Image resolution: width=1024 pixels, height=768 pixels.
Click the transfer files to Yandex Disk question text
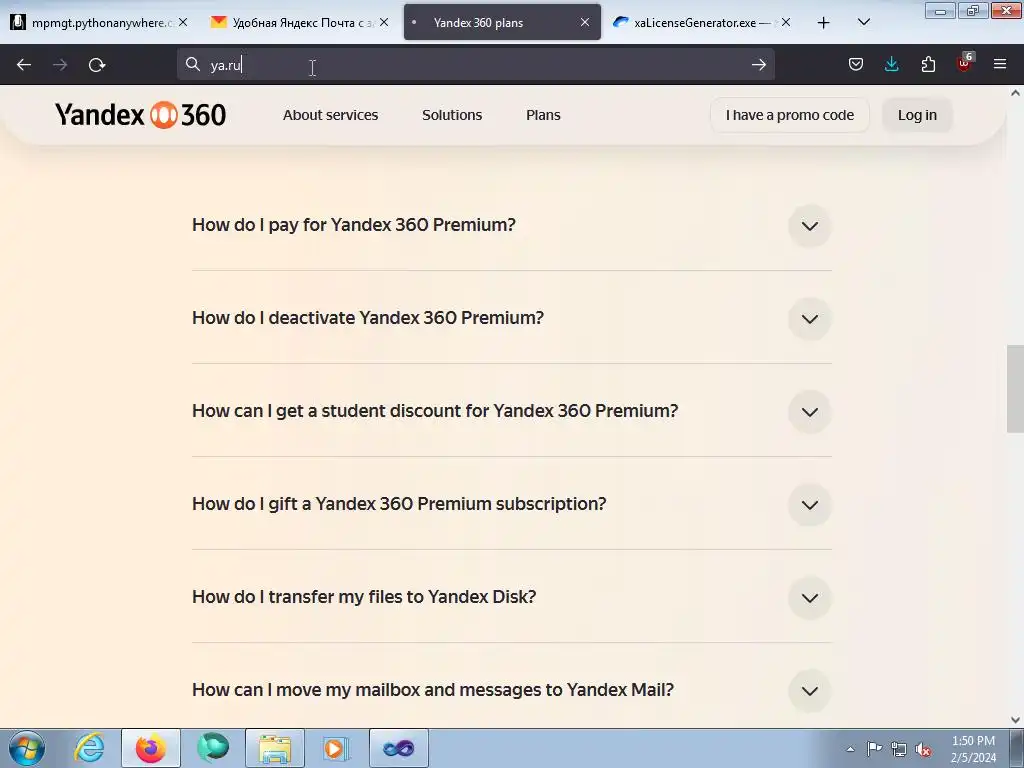click(x=364, y=597)
